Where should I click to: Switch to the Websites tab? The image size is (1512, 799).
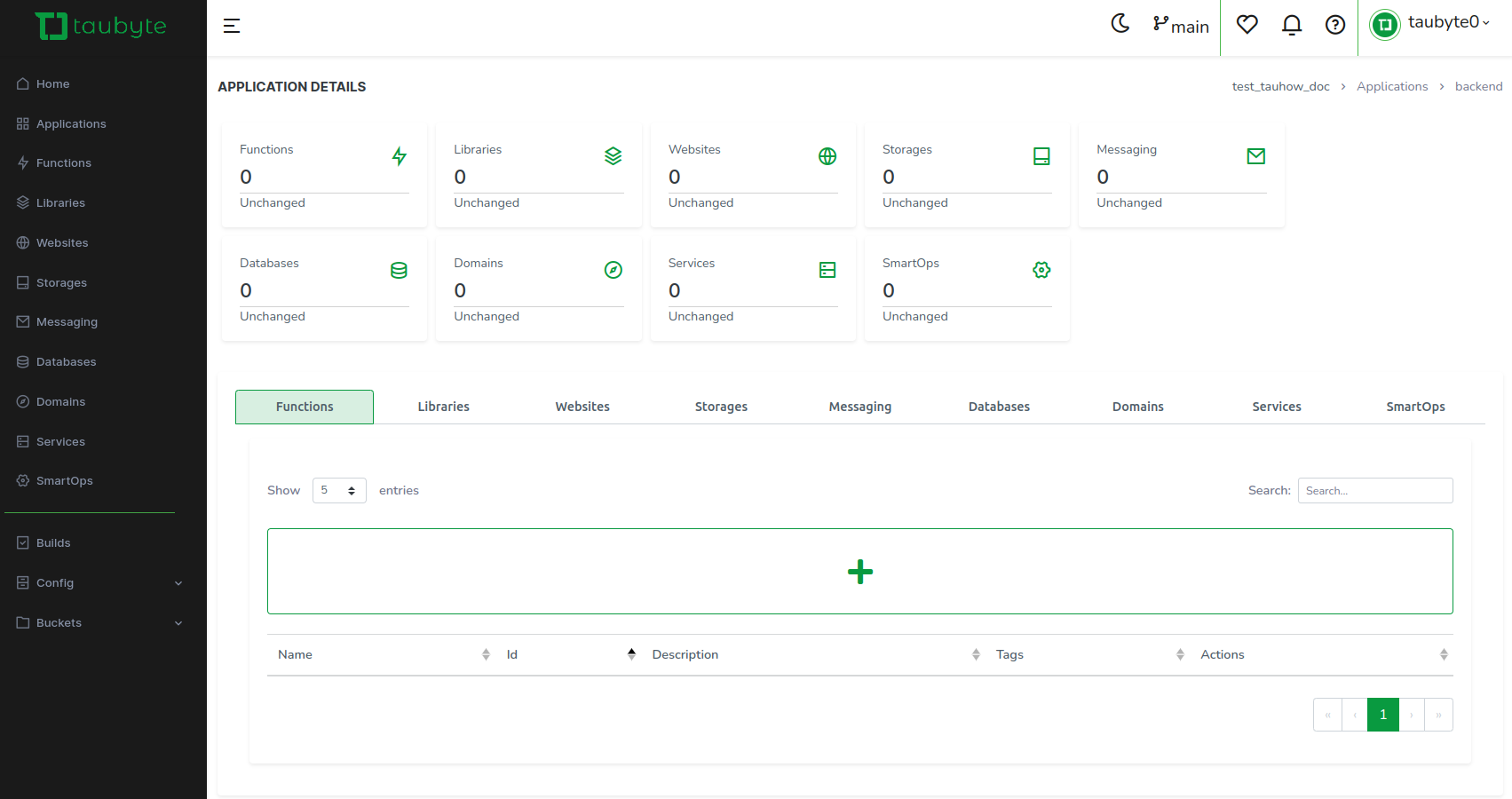tap(582, 407)
